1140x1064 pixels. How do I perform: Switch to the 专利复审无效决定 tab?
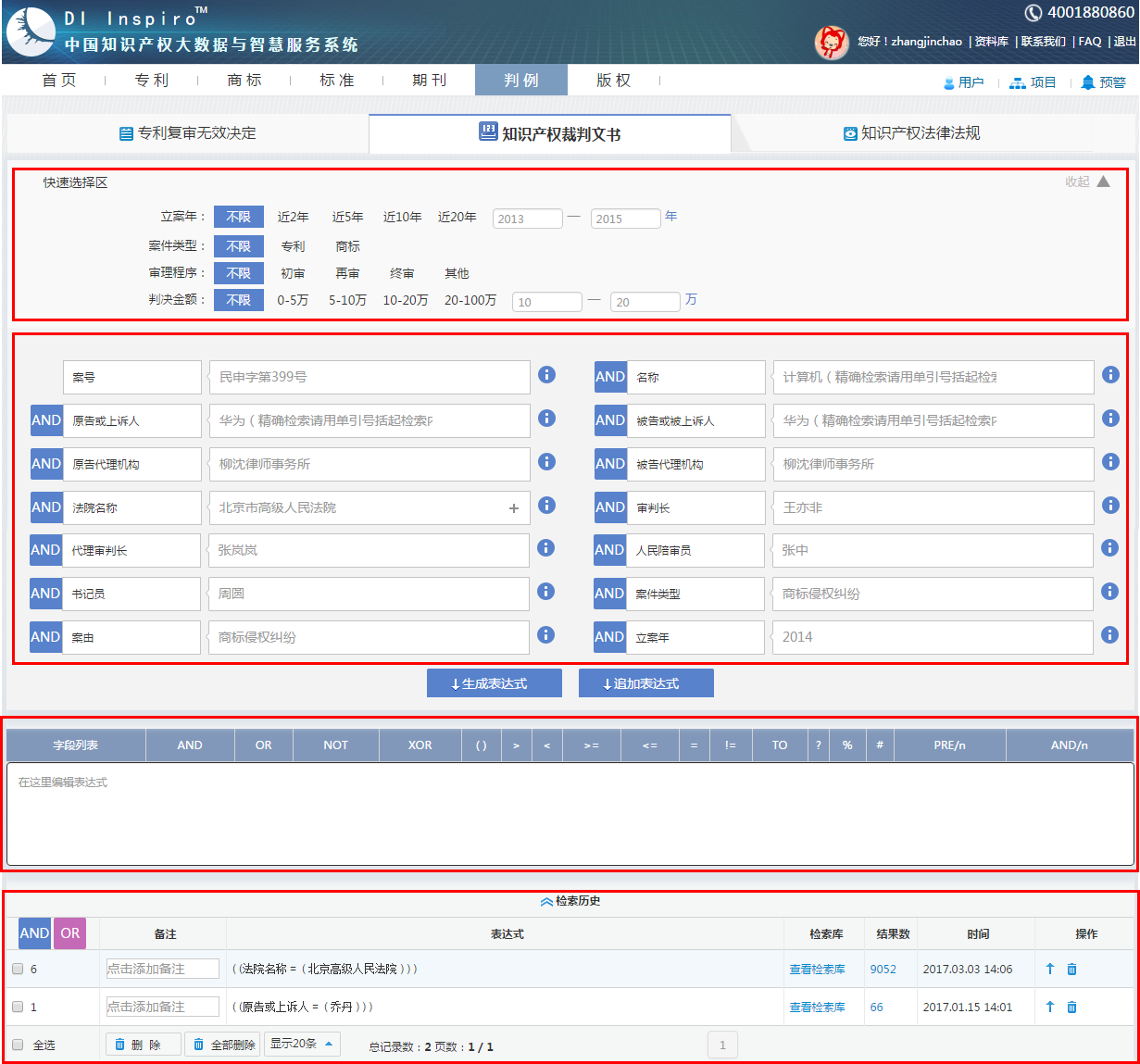coord(188,133)
